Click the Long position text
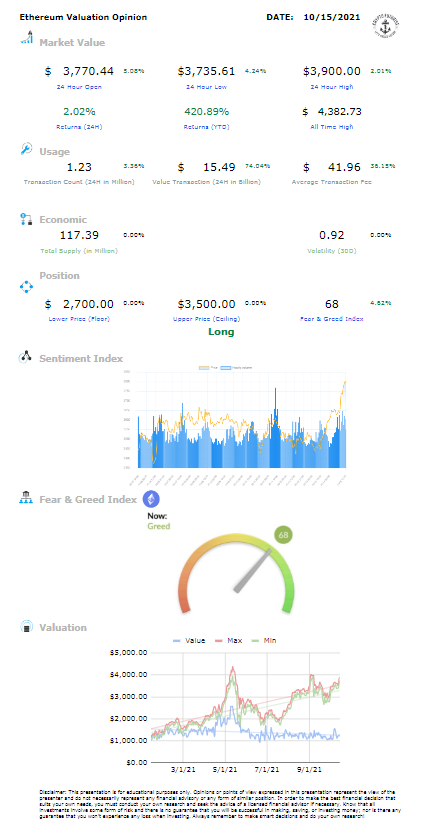The height and width of the screenshot is (834, 445). 221,332
